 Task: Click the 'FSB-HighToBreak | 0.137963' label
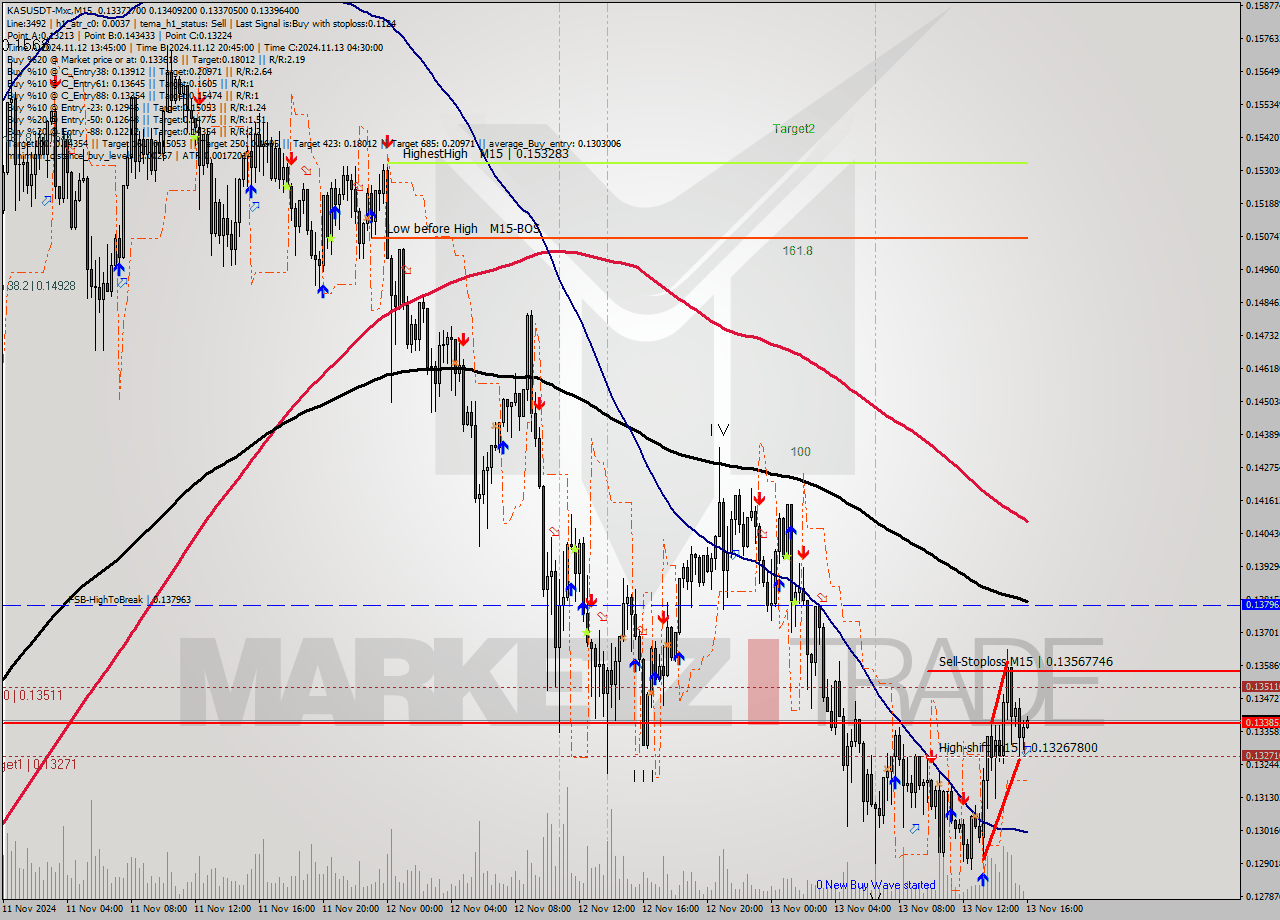pos(128,600)
